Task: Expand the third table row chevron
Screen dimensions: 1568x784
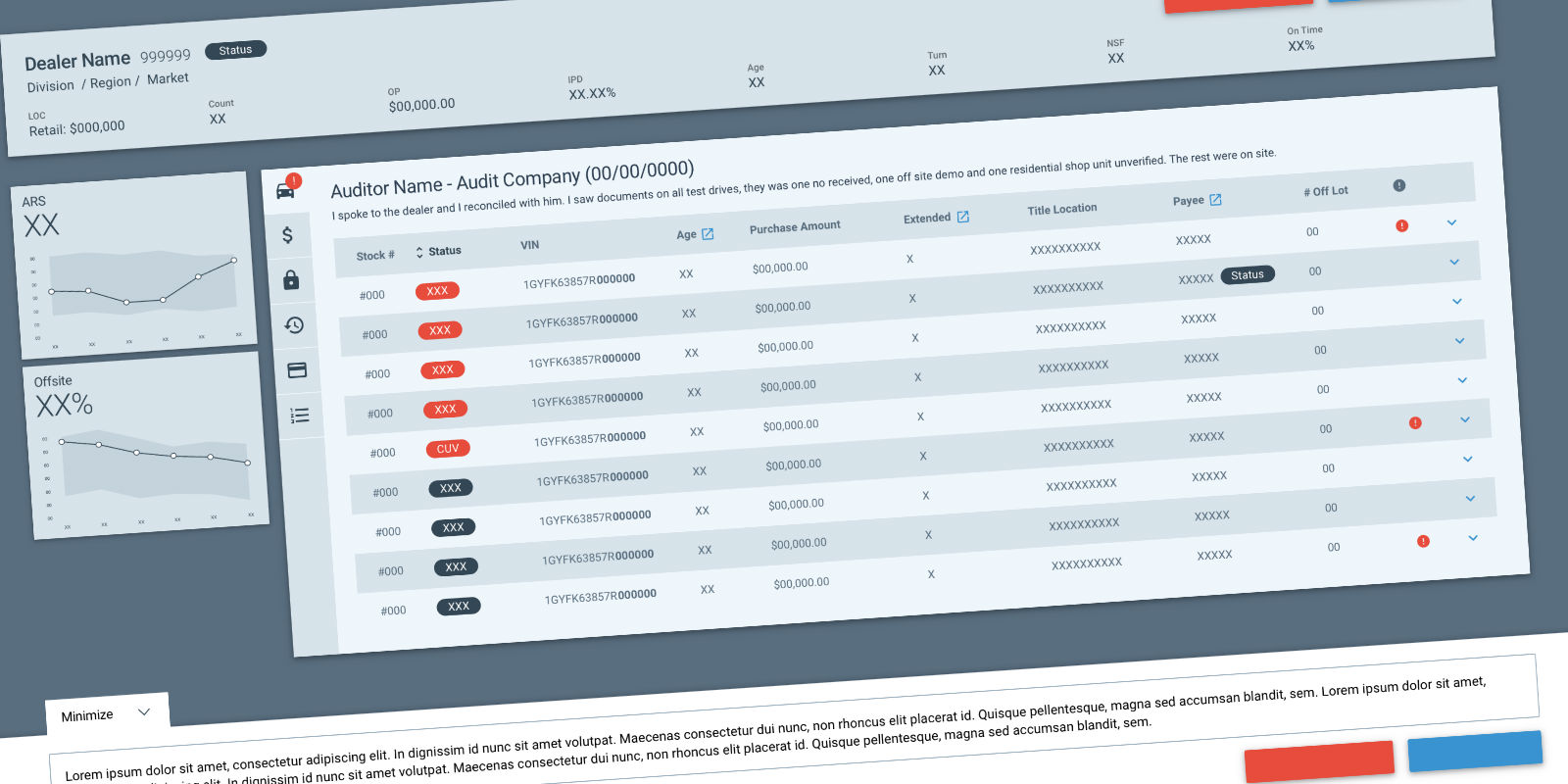Action: tap(1457, 301)
